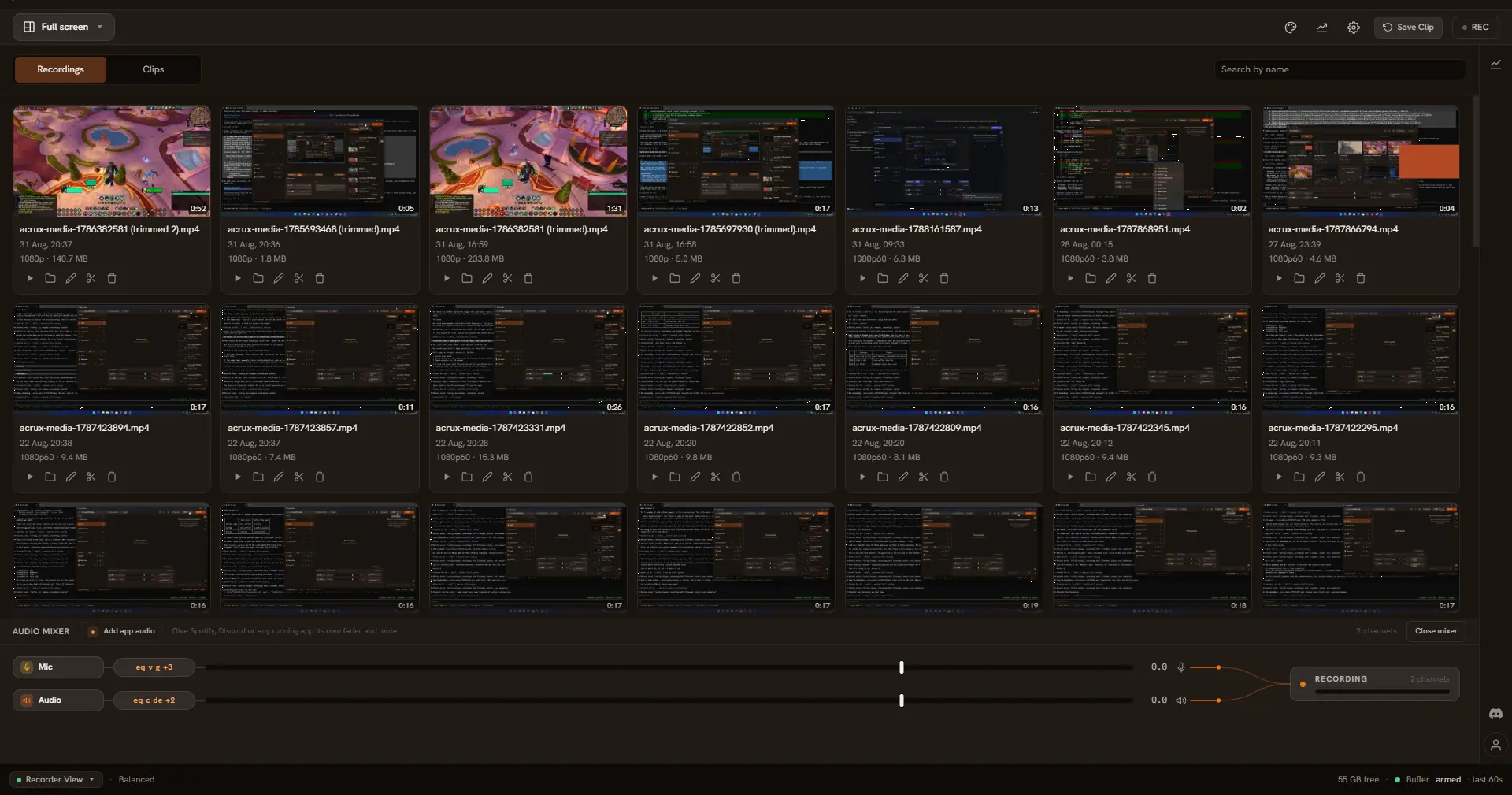The height and width of the screenshot is (795, 1512).
Task: Open folder for acrux-media-1787422809.mp4
Action: (883, 477)
